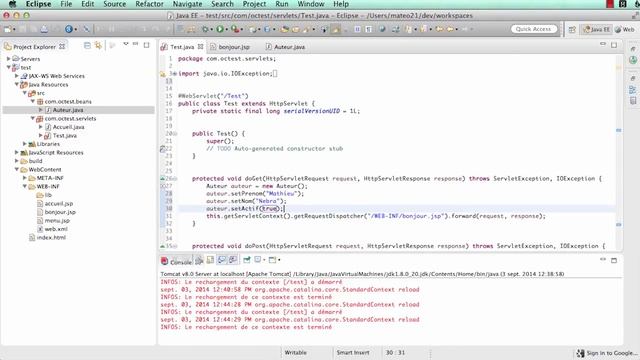640x360 pixels.
Task: Open the Navigate menu
Action: [187, 4]
